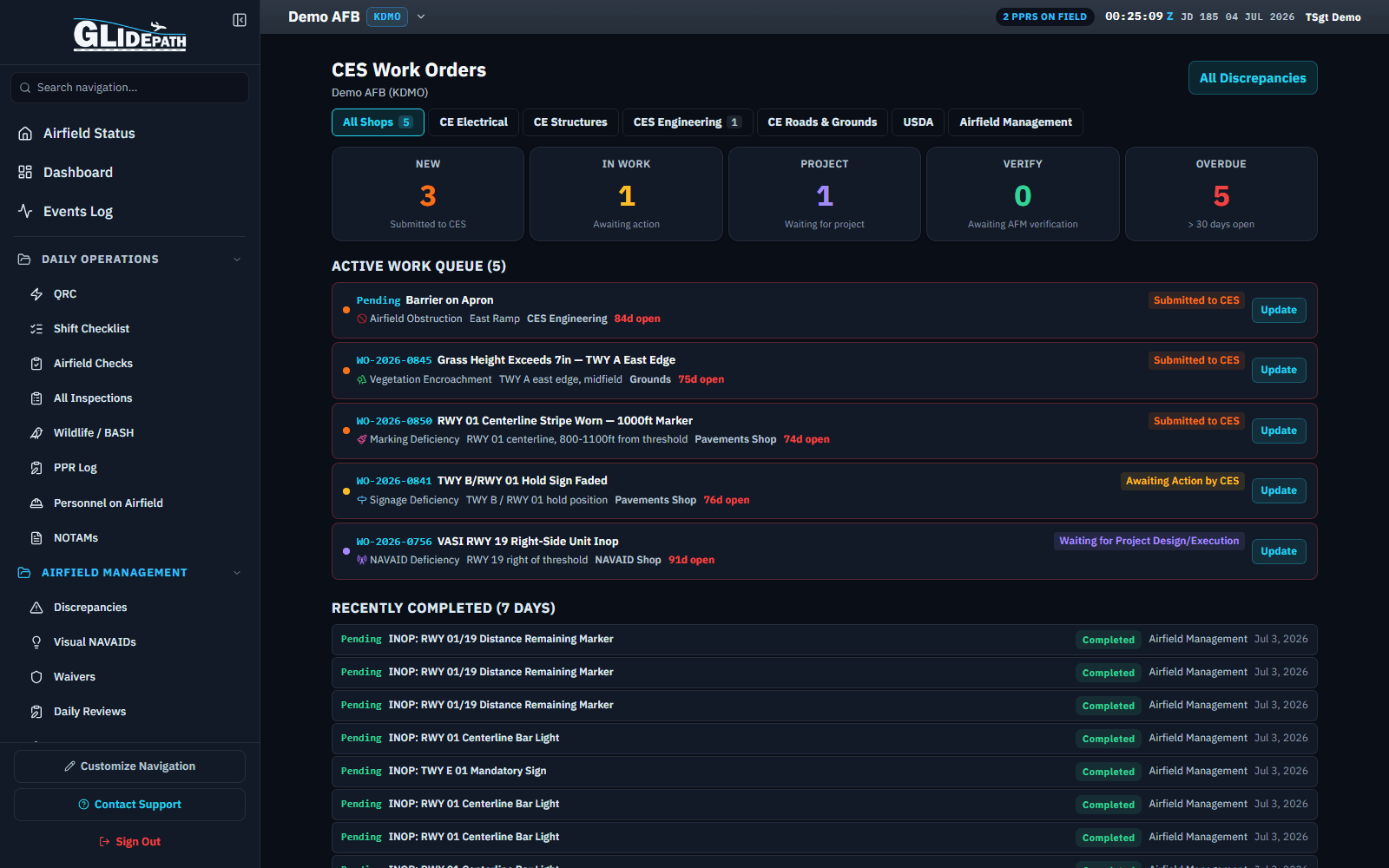
Task: Select the CE Roads & Grounds tab
Action: point(822,122)
